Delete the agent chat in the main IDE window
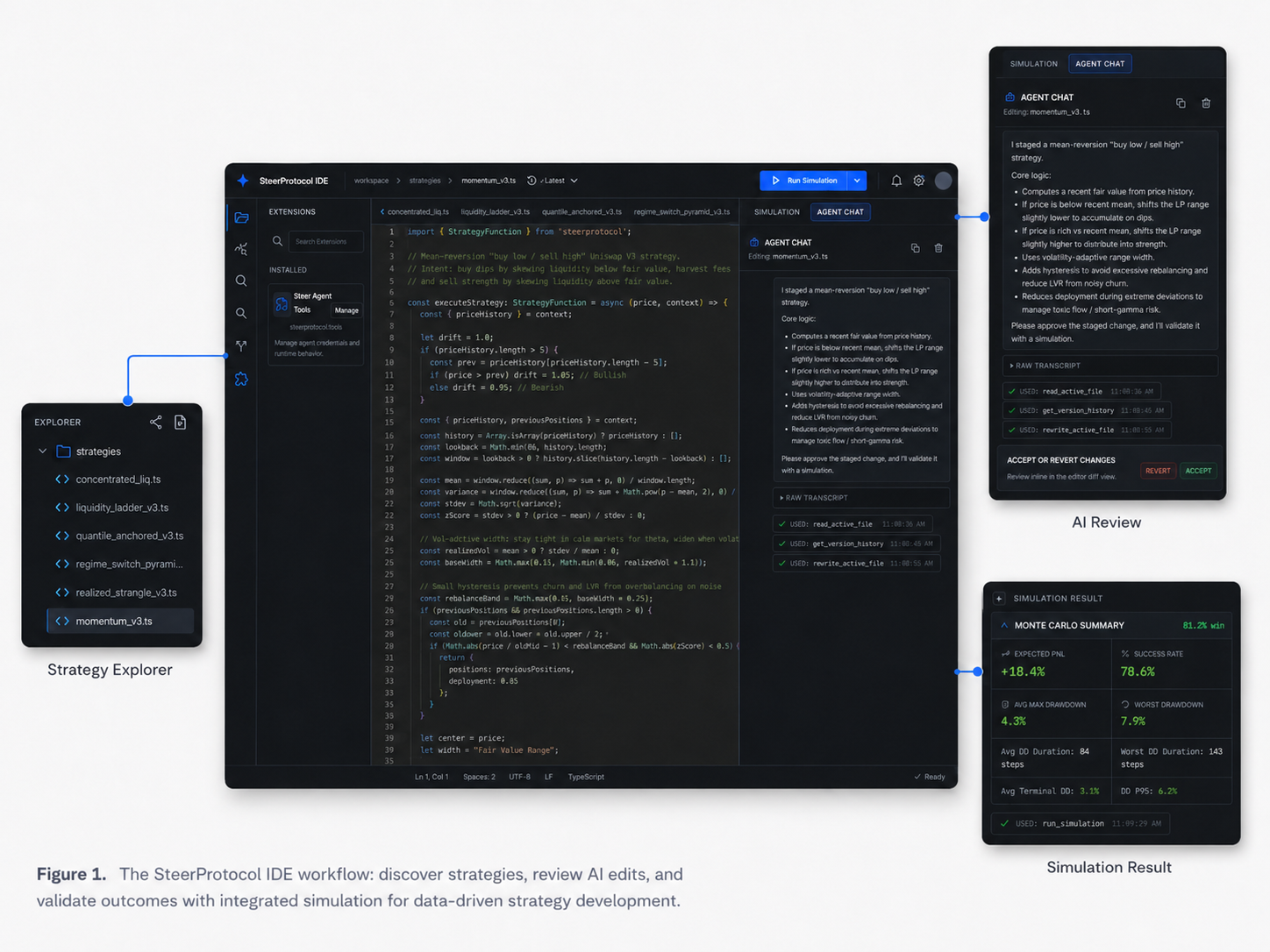This screenshot has width=1270, height=952. [x=938, y=248]
